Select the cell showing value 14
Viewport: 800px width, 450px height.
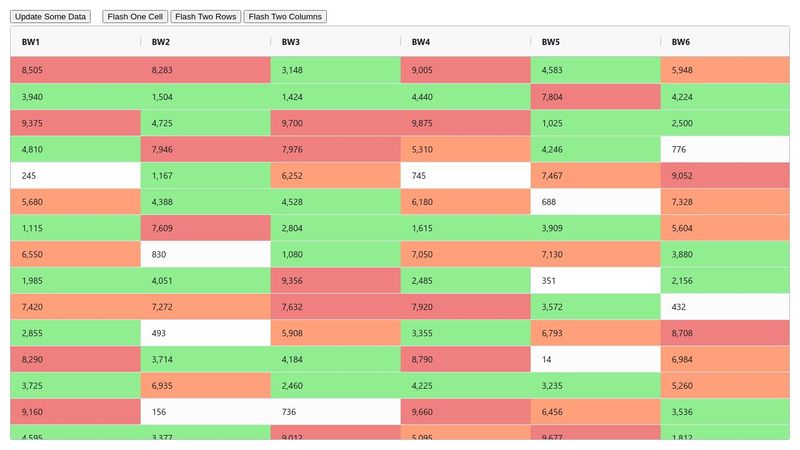click(x=595, y=359)
